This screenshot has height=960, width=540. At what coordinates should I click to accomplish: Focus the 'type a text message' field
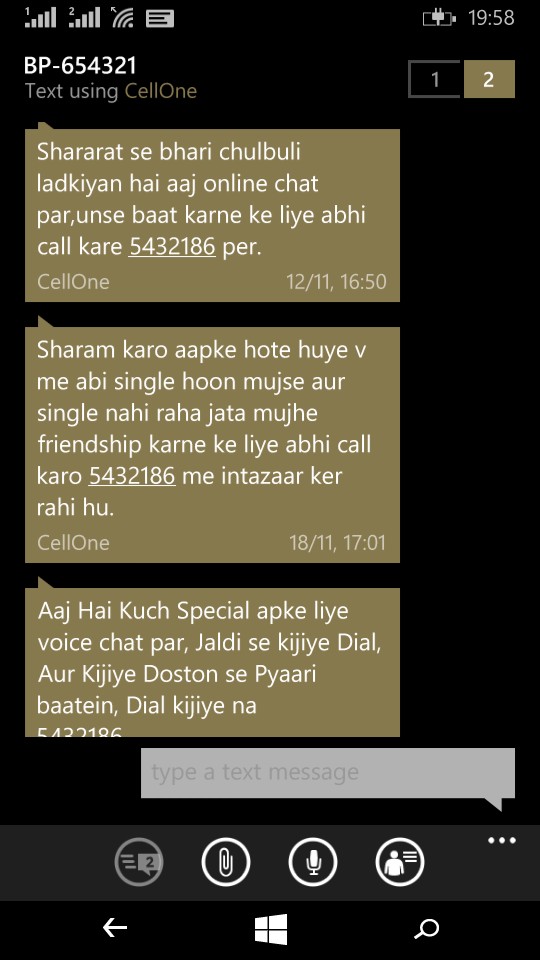point(328,773)
